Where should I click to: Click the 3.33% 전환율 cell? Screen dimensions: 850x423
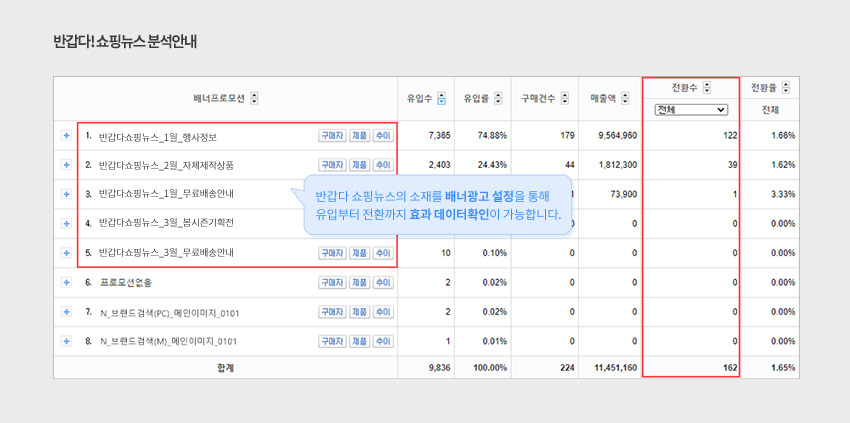click(x=783, y=194)
